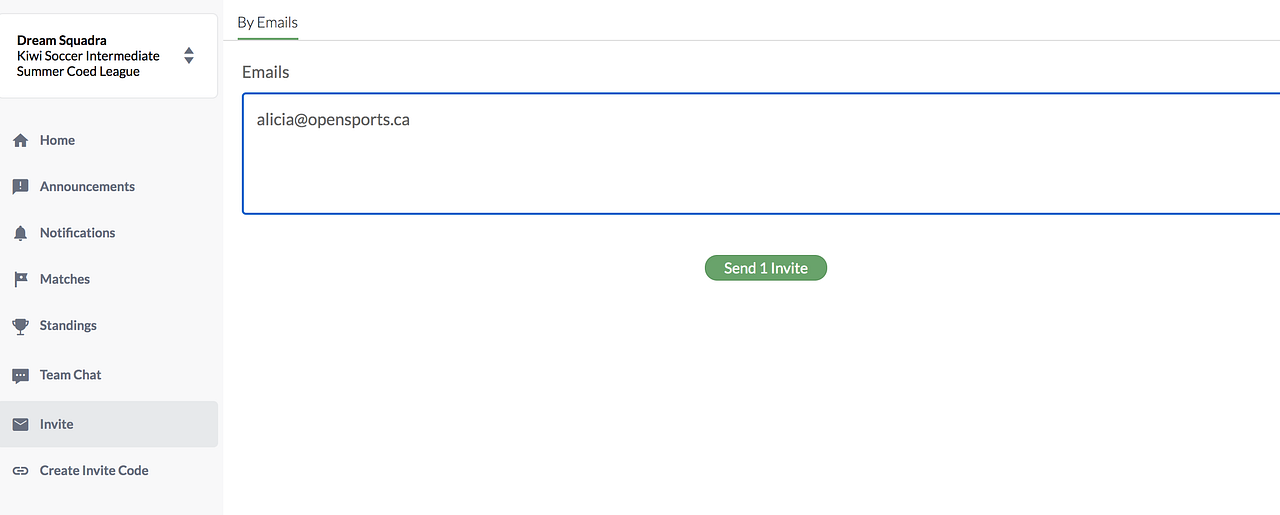
Task: Click the Matches flag icon
Action: 20,280
